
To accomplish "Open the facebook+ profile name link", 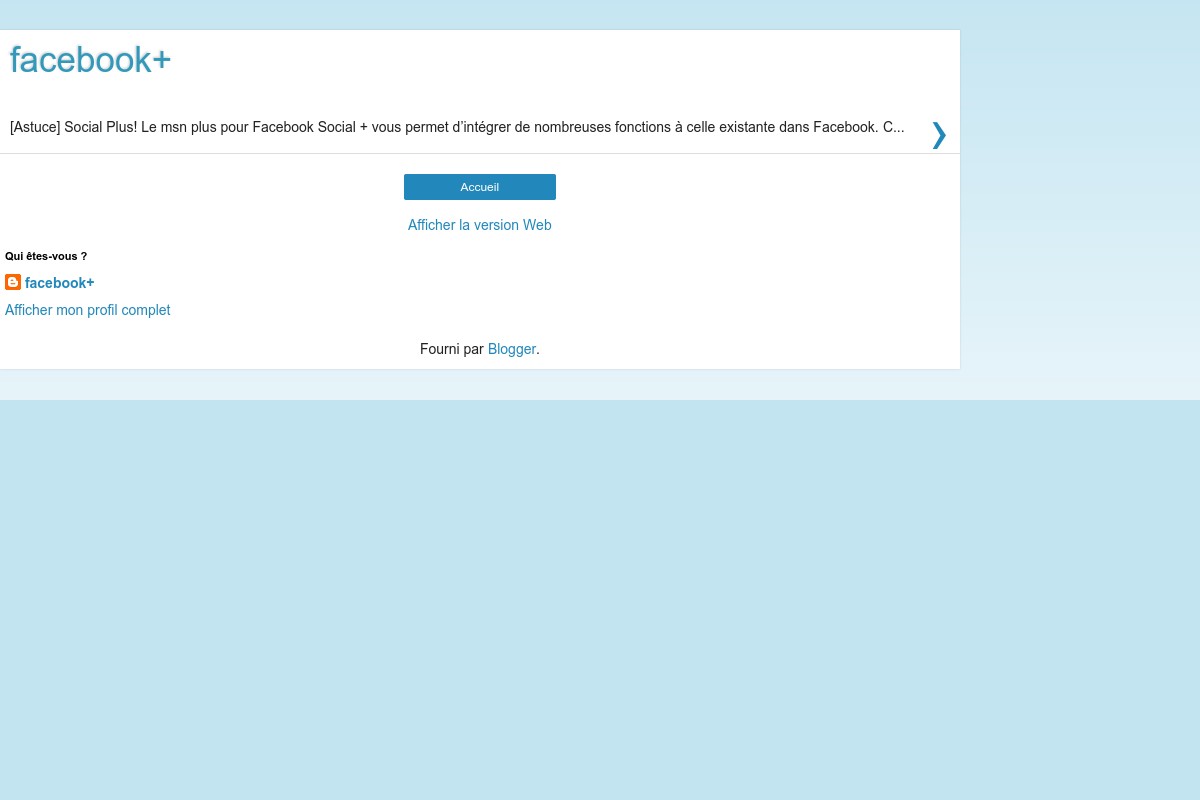I will coord(59,283).
